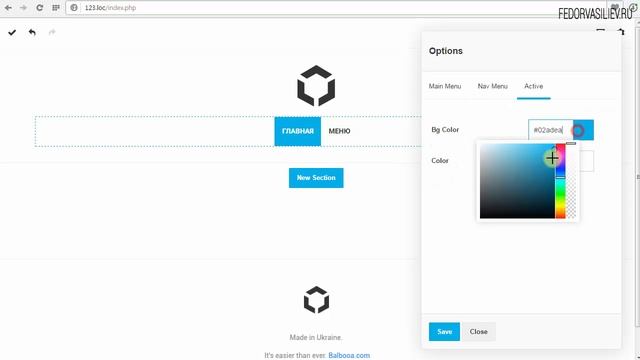Pick a shade in the saturation square

(517, 181)
